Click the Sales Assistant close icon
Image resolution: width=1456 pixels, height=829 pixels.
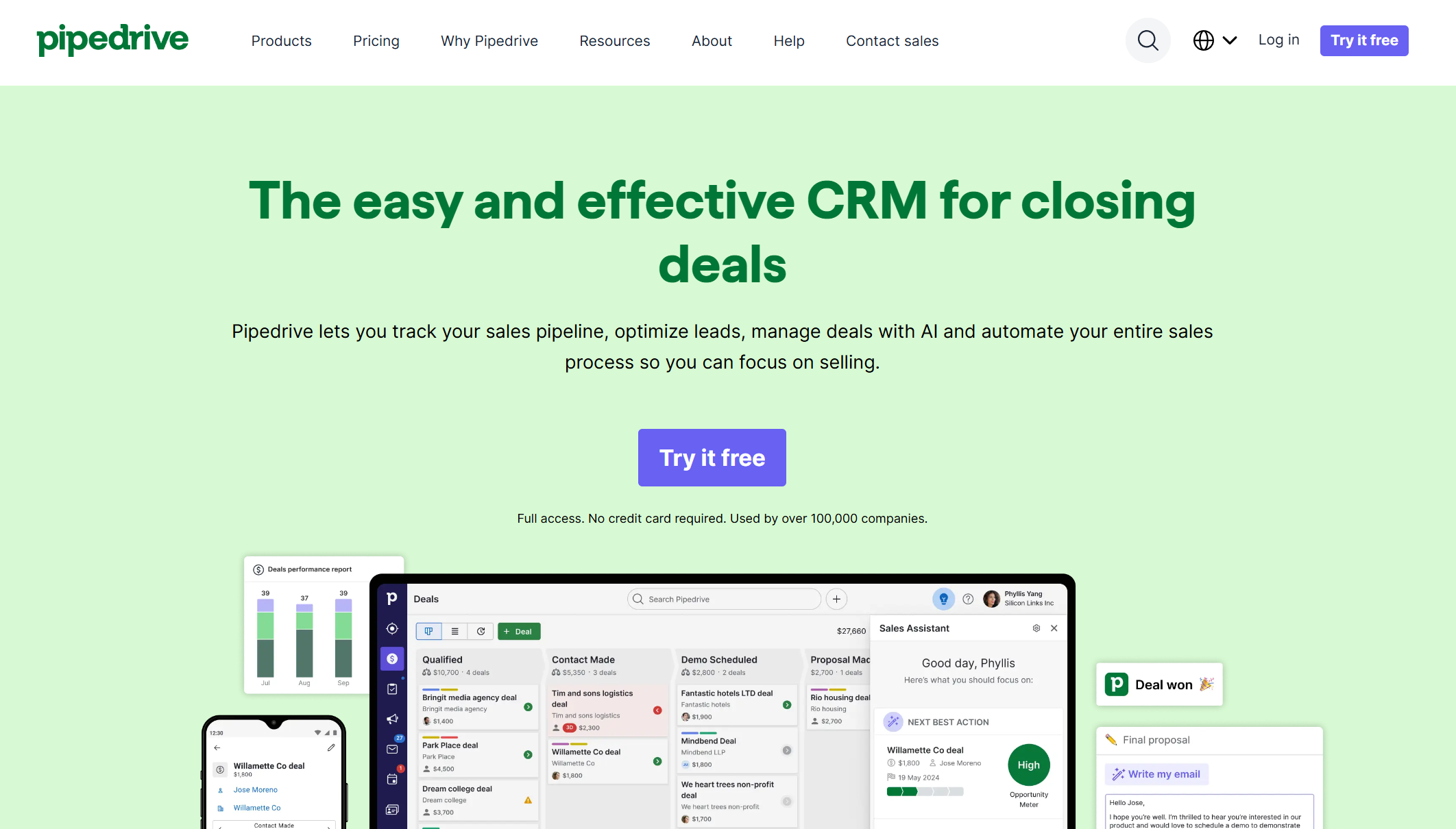[x=1054, y=628]
